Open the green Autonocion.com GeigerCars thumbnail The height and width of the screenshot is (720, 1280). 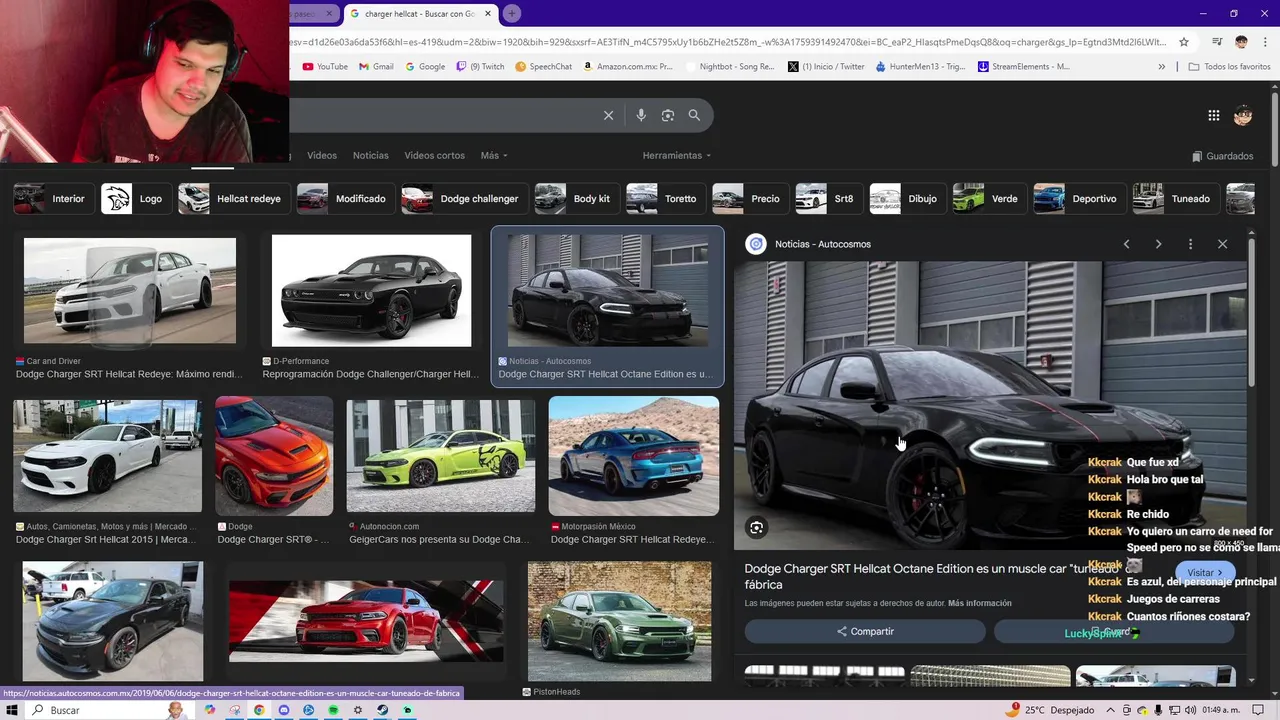point(441,455)
